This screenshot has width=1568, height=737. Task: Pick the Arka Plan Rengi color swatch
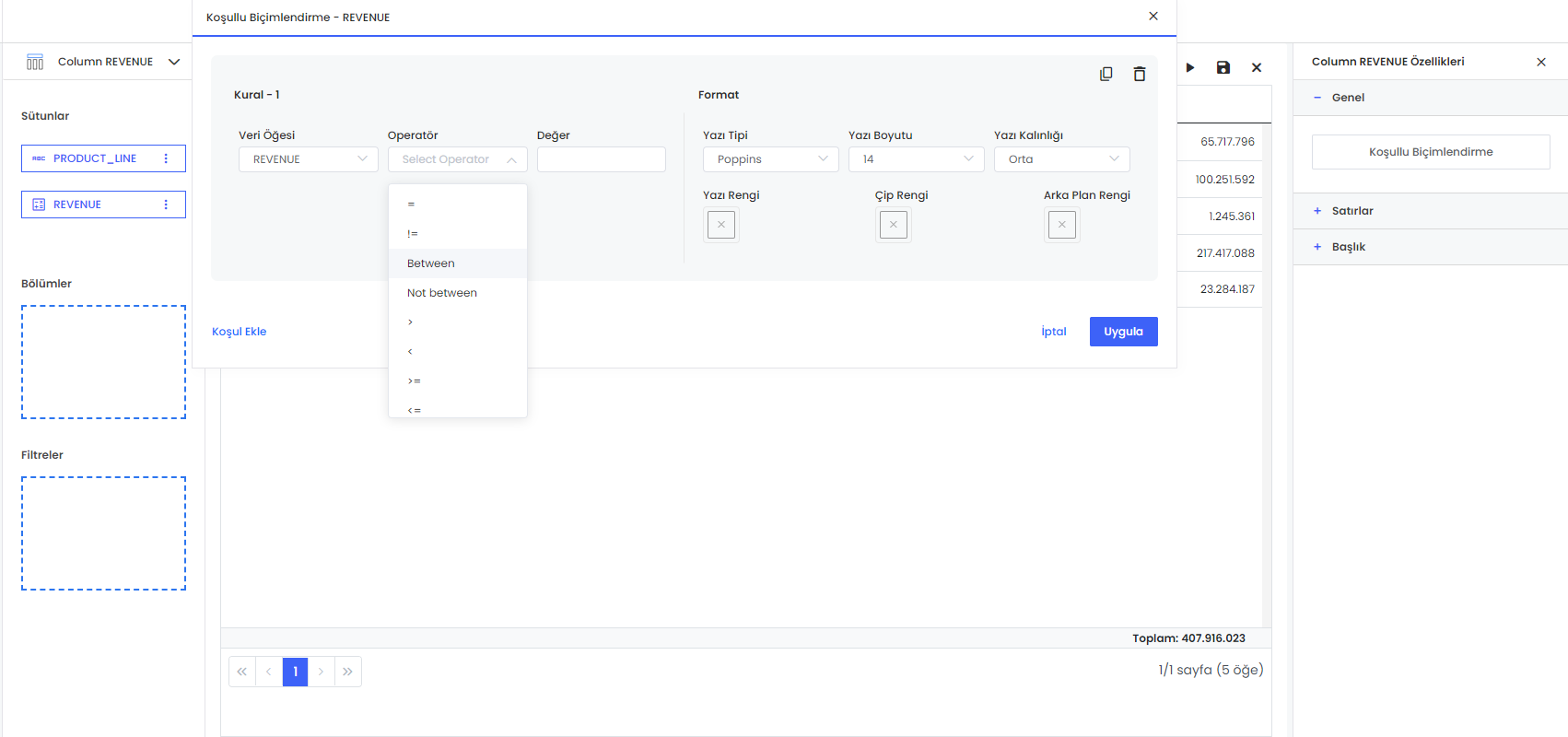pos(1062,225)
